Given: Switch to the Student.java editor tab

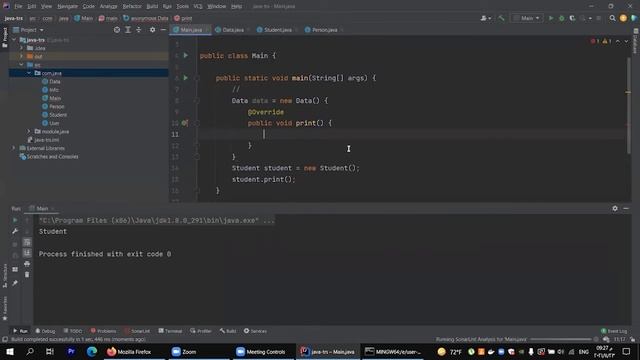Looking at the screenshot, I should point(277,30).
